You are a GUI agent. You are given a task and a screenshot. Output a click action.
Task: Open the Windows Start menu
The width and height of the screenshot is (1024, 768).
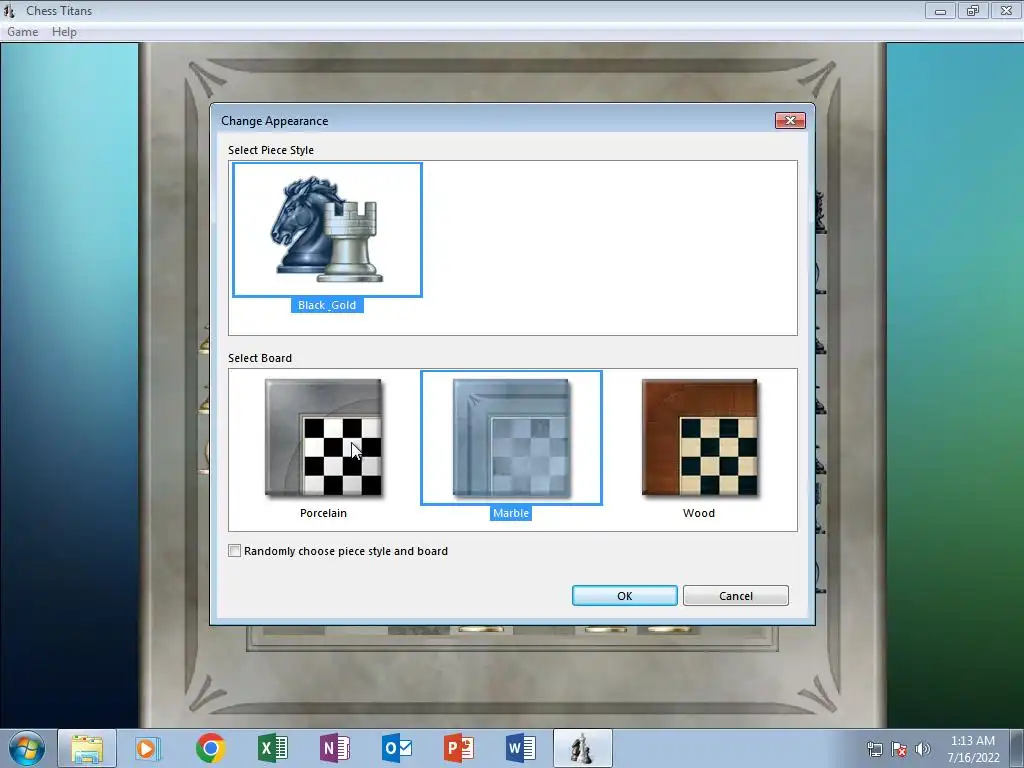pos(27,748)
